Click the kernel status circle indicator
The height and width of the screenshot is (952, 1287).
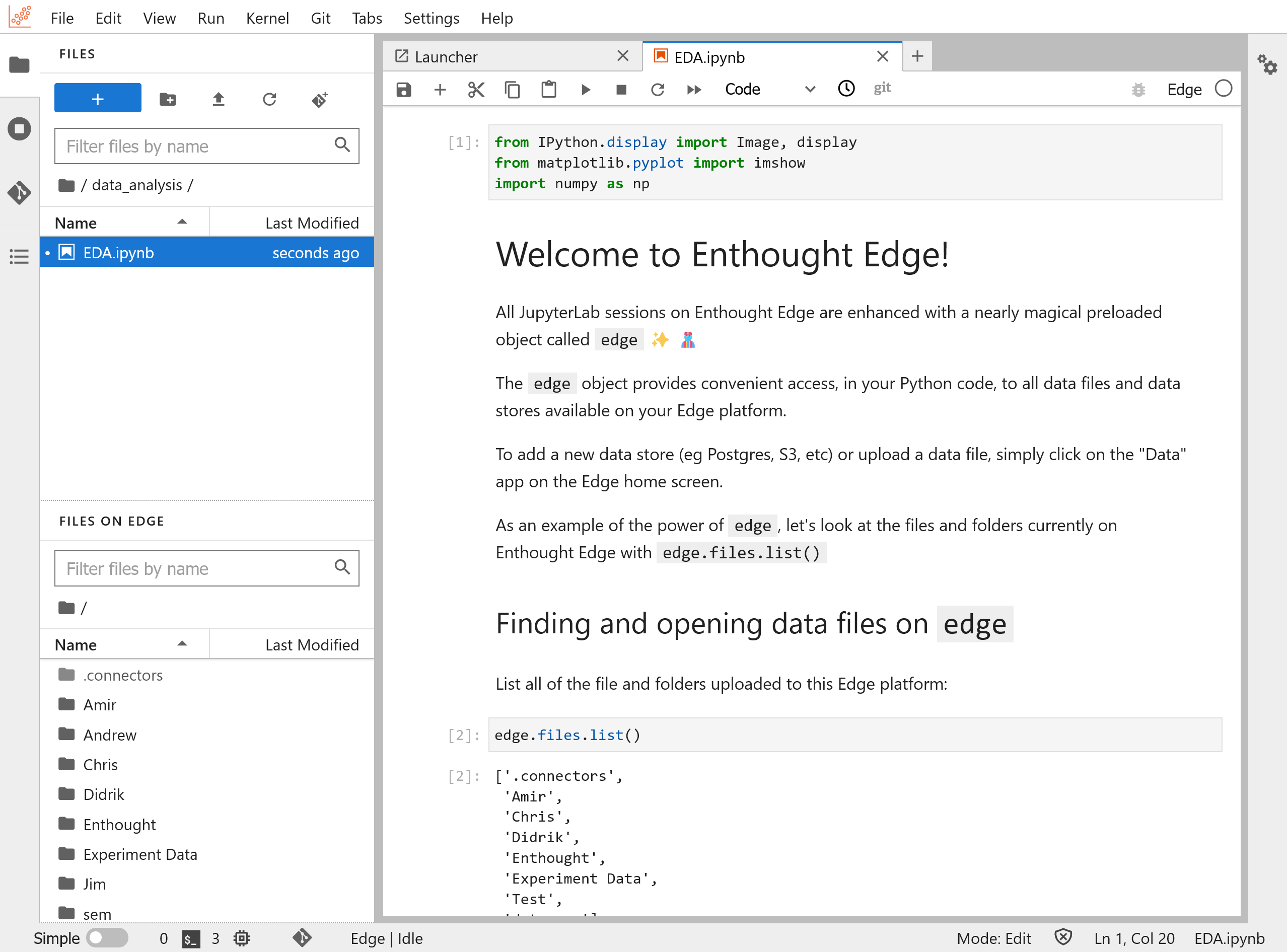click(1223, 88)
